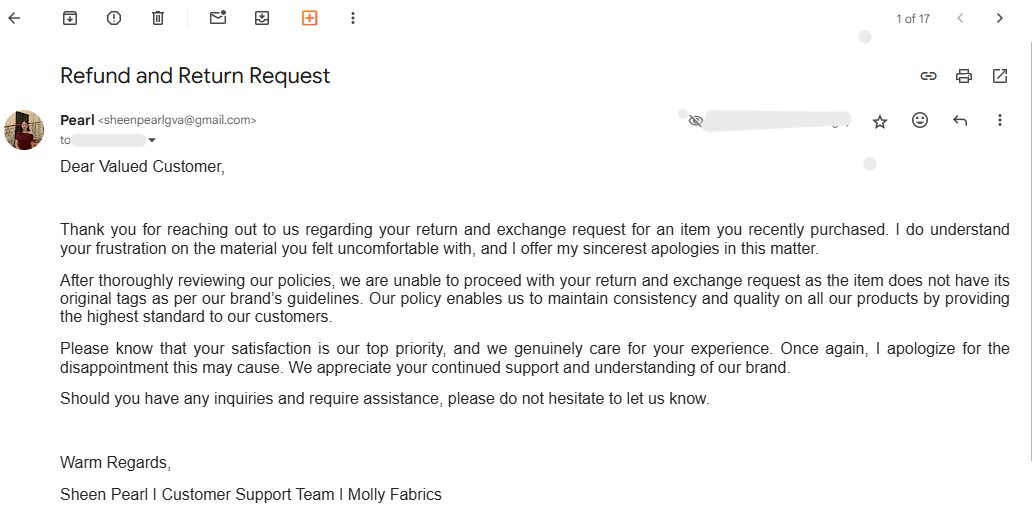
Task: Add an emoji reaction to message
Action: [x=920, y=120]
